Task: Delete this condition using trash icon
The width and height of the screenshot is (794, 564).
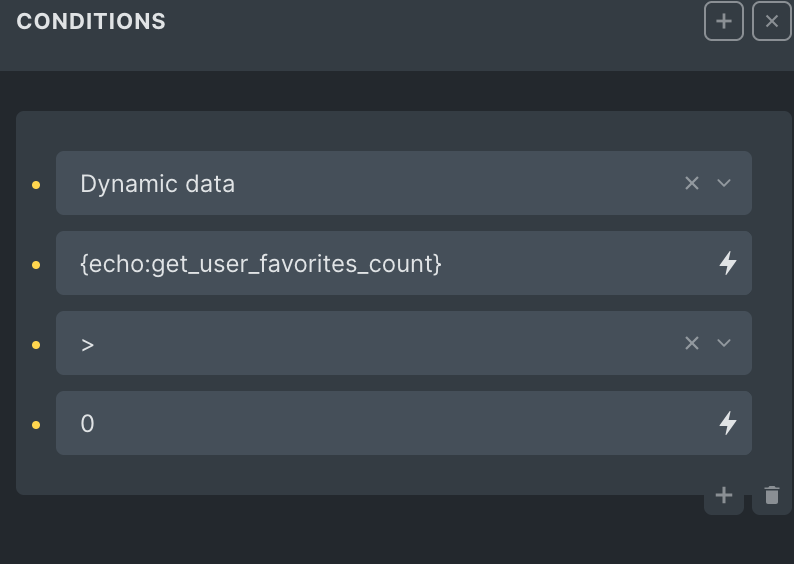Action: click(x=771, y=495)
